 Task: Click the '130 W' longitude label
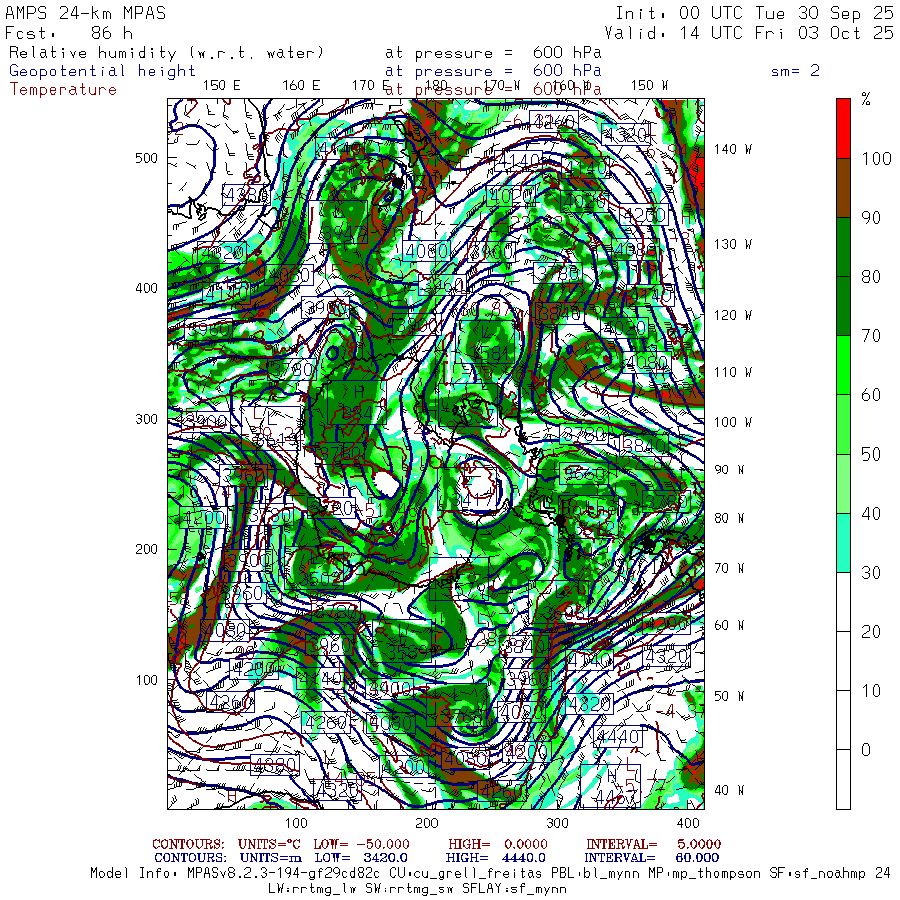click(733, 245)
